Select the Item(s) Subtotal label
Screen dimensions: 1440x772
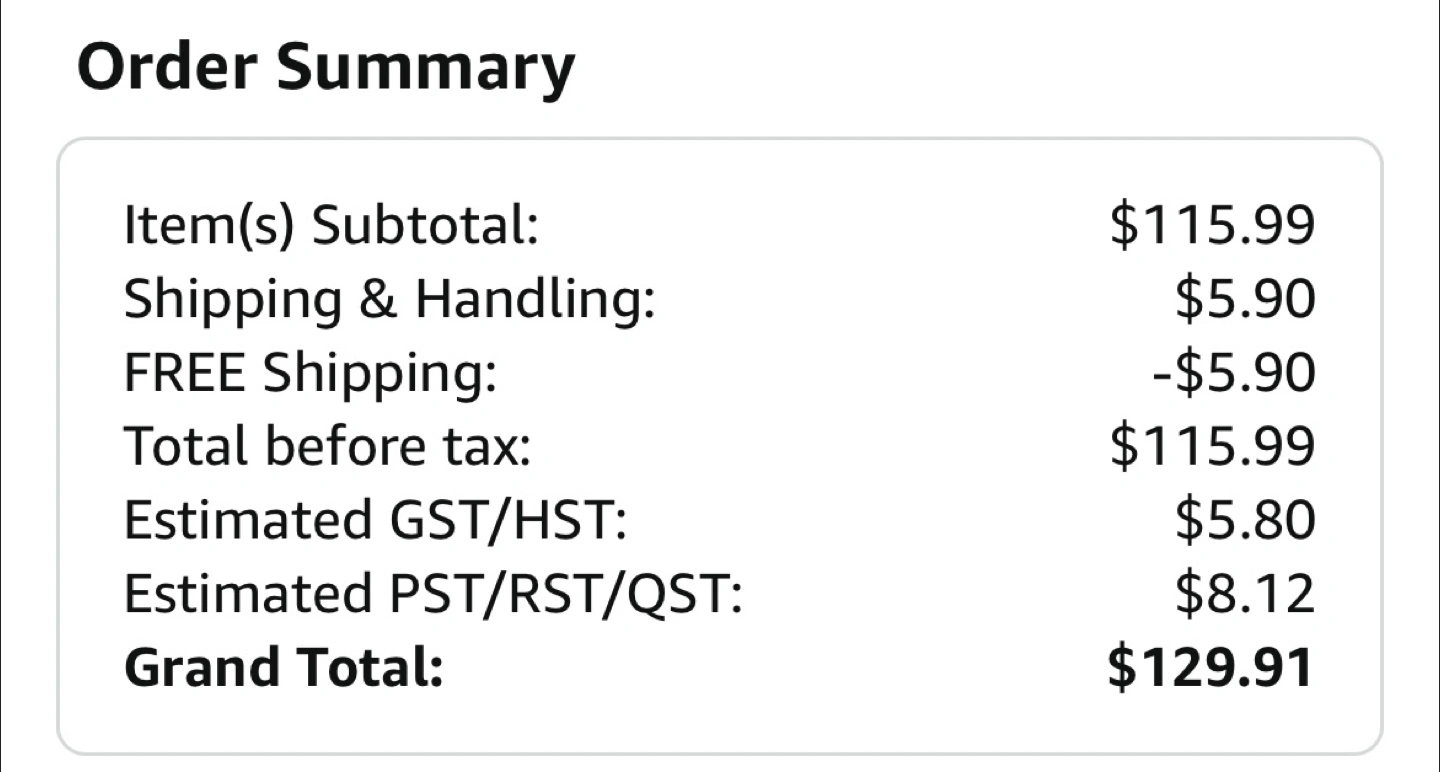[x=331, y=225]
